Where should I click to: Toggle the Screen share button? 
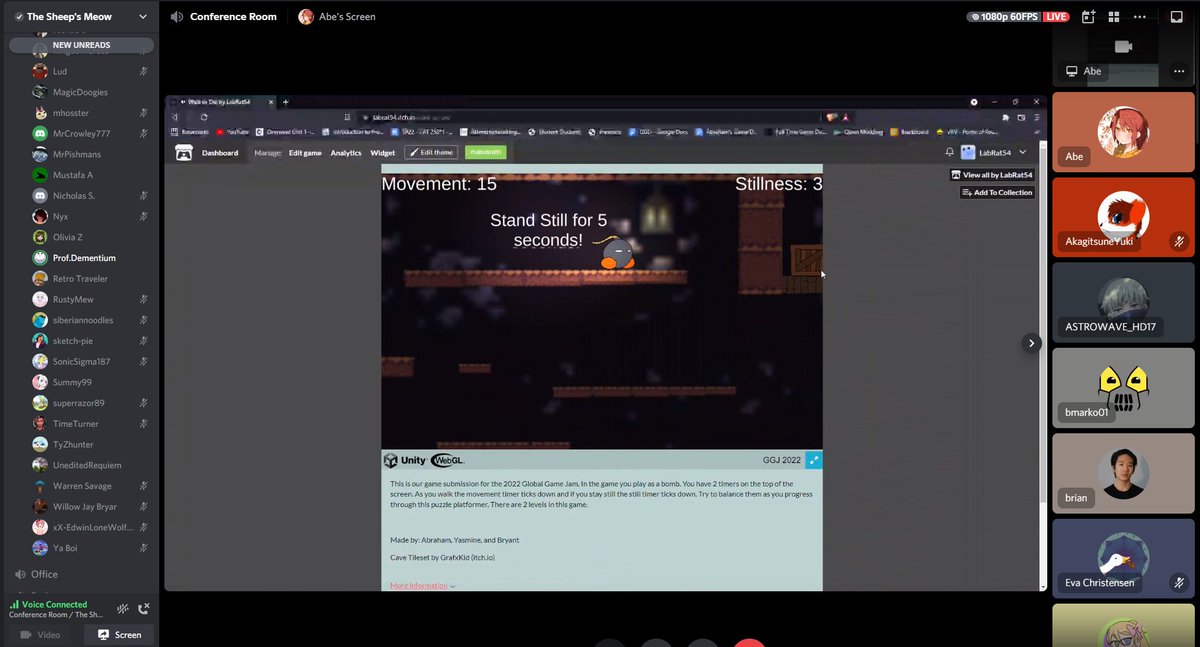[119, 634]
